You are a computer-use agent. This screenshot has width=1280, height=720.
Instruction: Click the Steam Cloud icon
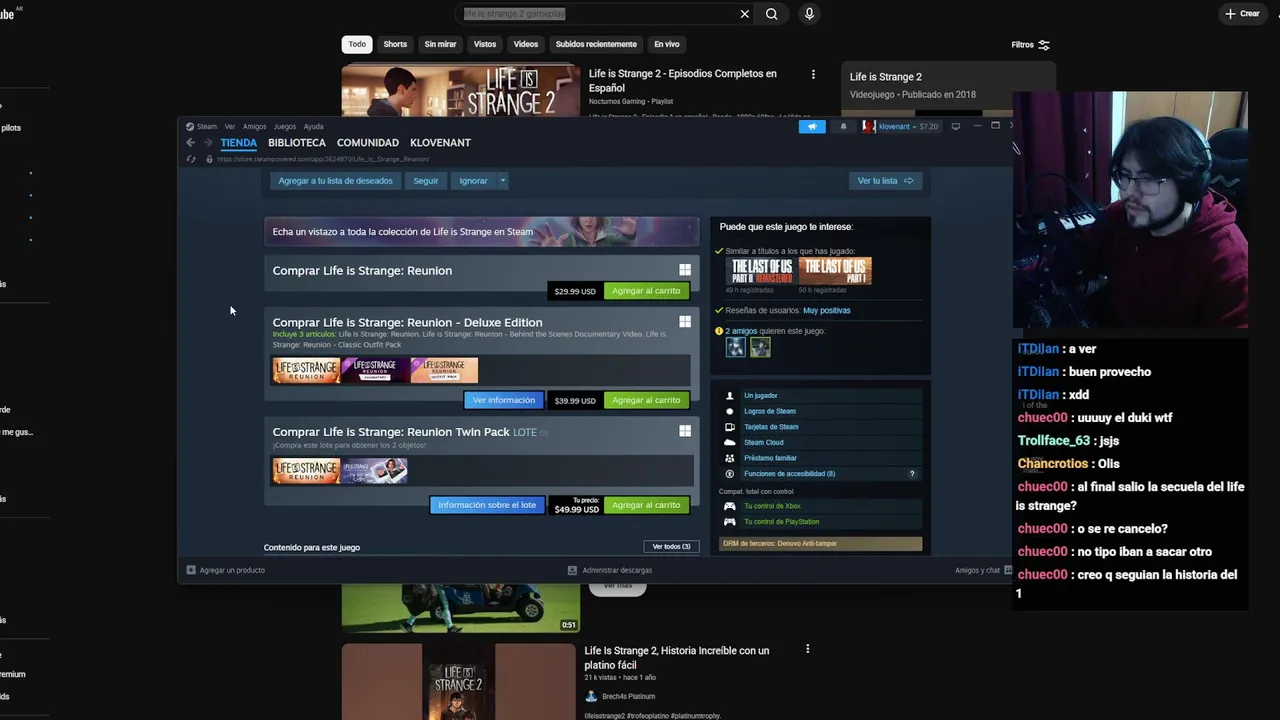(730, 442)
